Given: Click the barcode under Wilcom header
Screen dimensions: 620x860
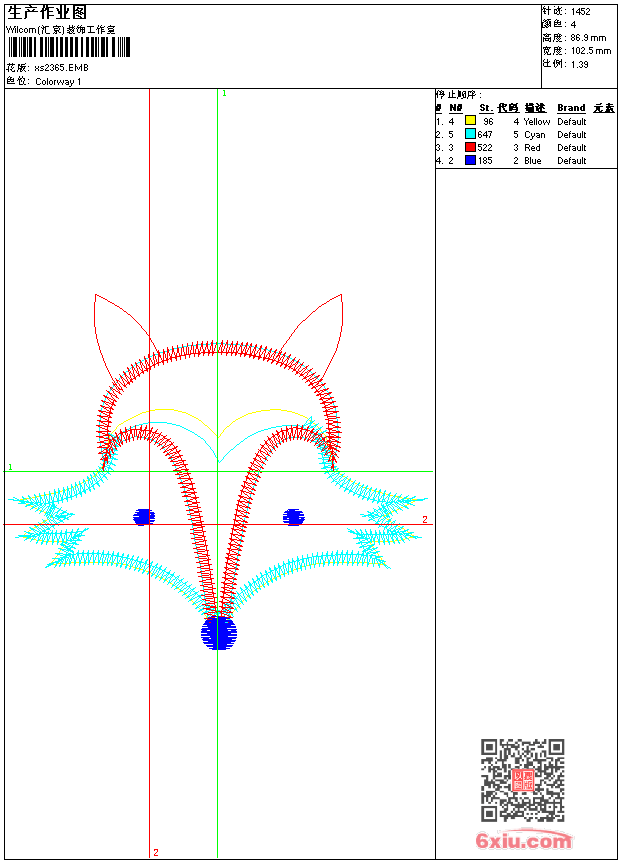Looking at the screenshot, I should click(69, 47).
